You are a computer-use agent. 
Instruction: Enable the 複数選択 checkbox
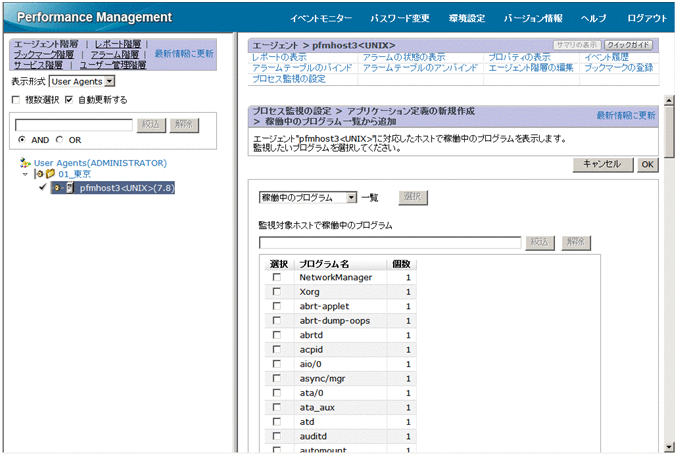[15, 100]
